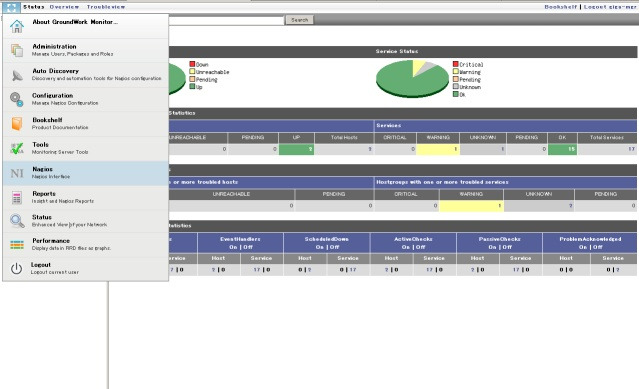Click ScheduledDown Service value 0 | 17
Viewport: 639px width, 389px height.
tap(348, 270)
